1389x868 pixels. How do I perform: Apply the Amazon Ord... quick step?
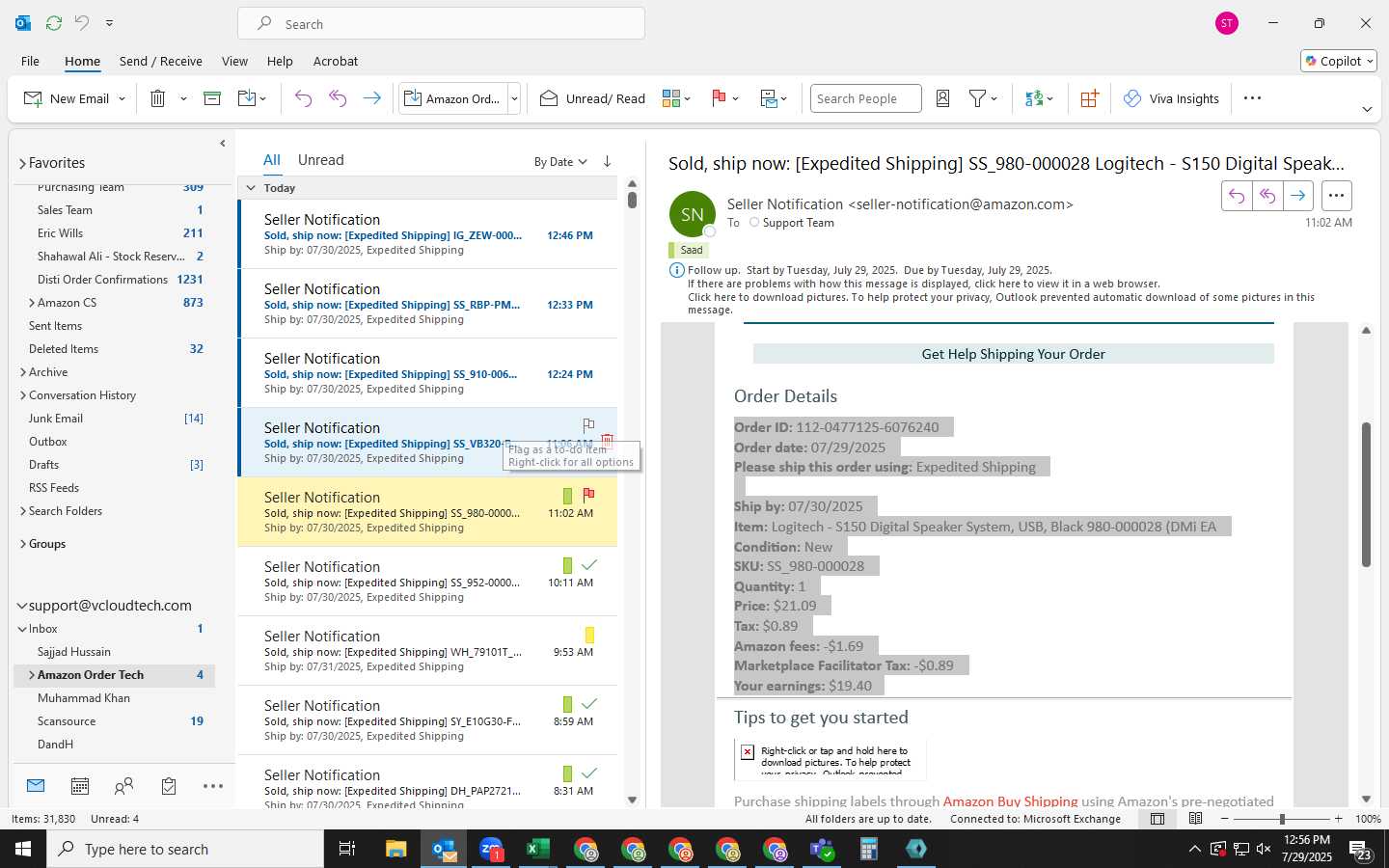coord(453,98)
